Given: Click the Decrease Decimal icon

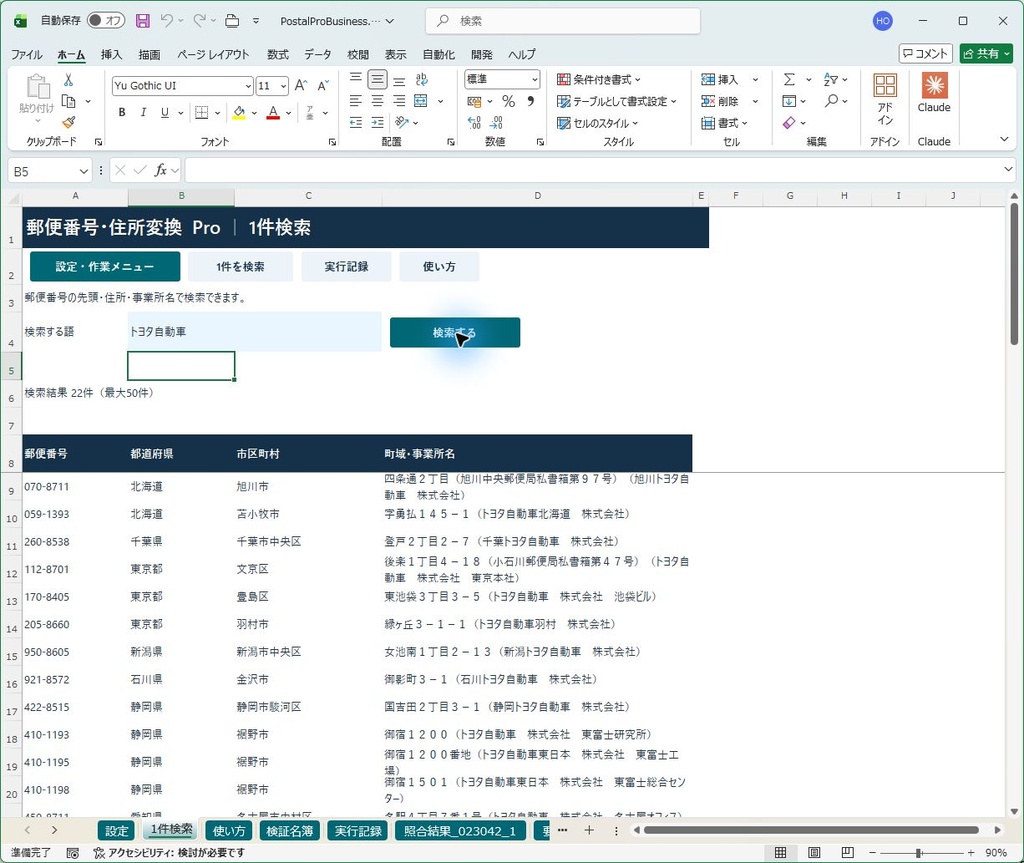Looking at the screenshot, I should (496, 122).
